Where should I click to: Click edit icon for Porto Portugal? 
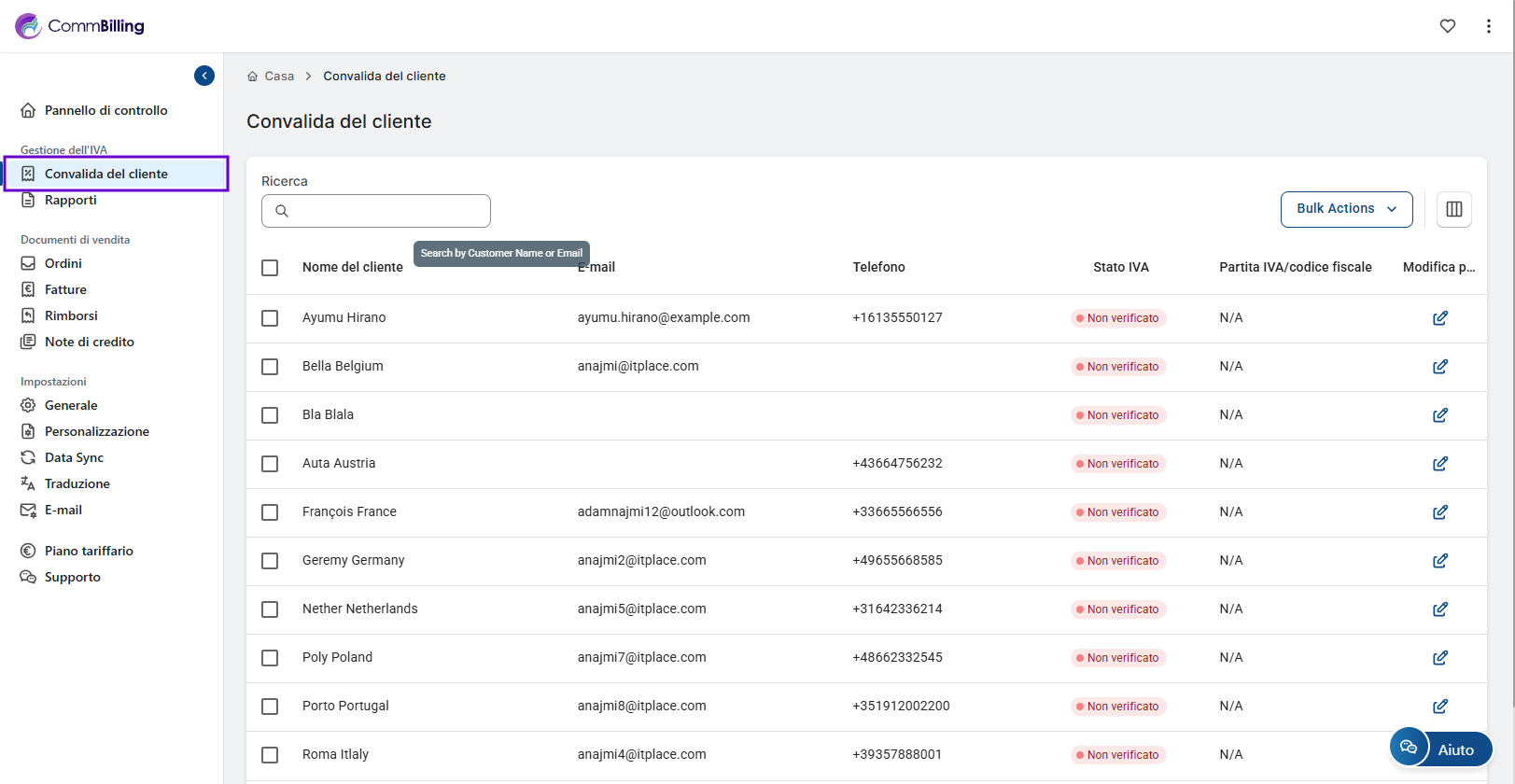coord(1439,707)
